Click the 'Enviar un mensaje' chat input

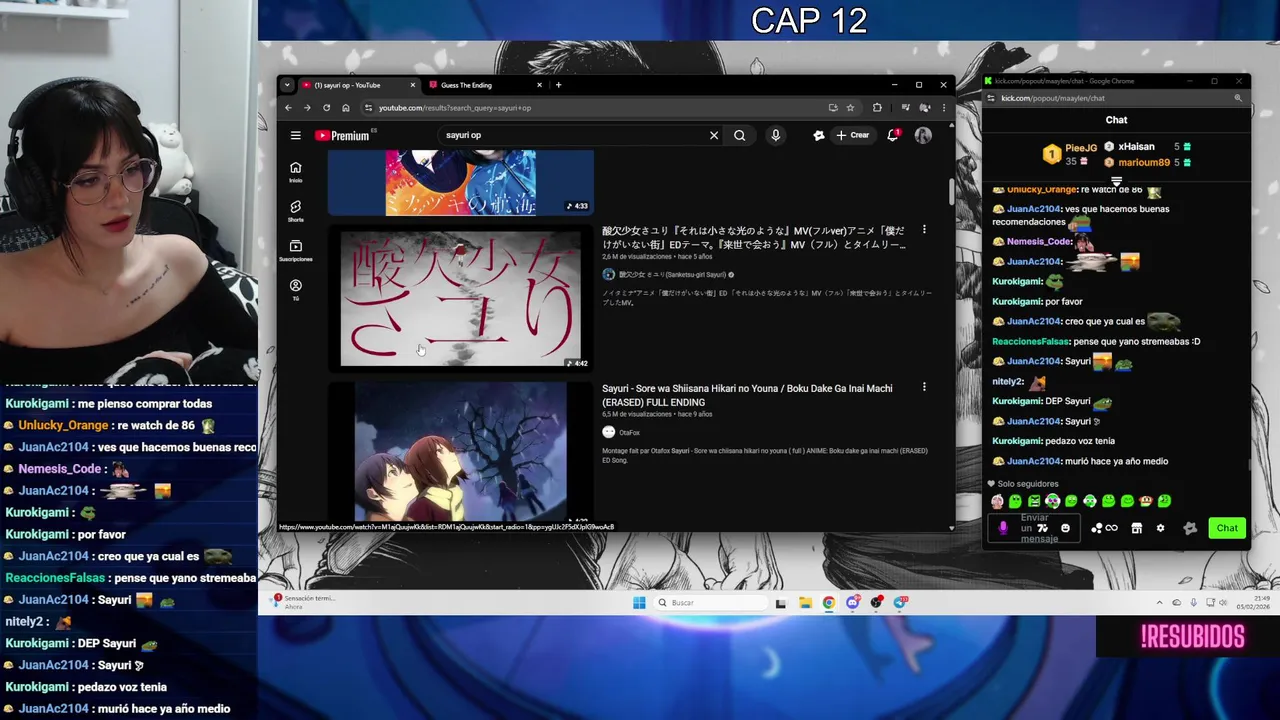1035,528
